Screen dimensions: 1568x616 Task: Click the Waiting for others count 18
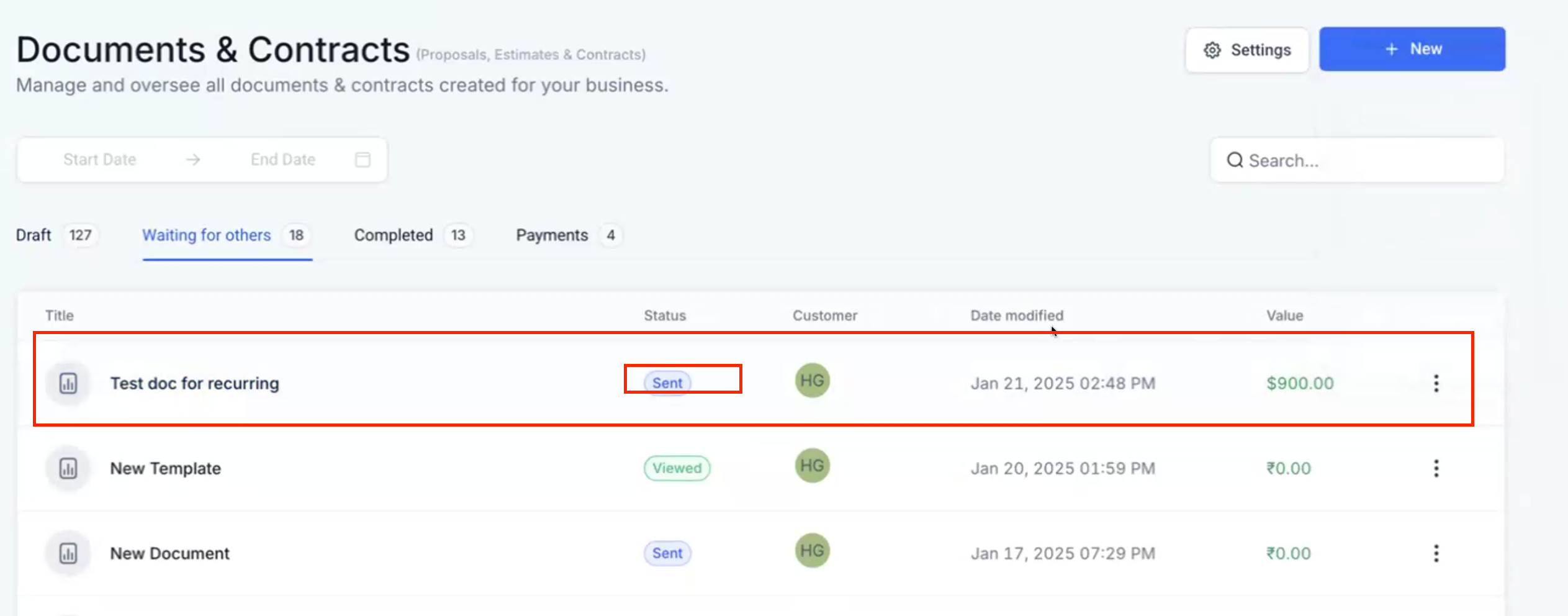296,235
